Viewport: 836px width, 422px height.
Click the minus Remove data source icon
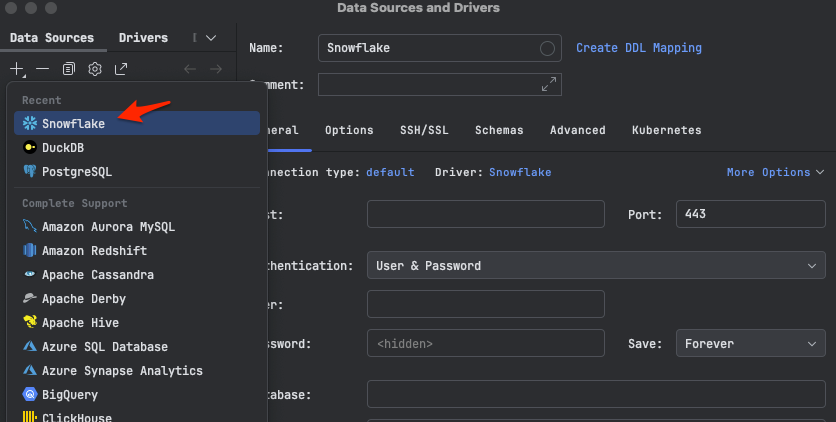[43, 69]
